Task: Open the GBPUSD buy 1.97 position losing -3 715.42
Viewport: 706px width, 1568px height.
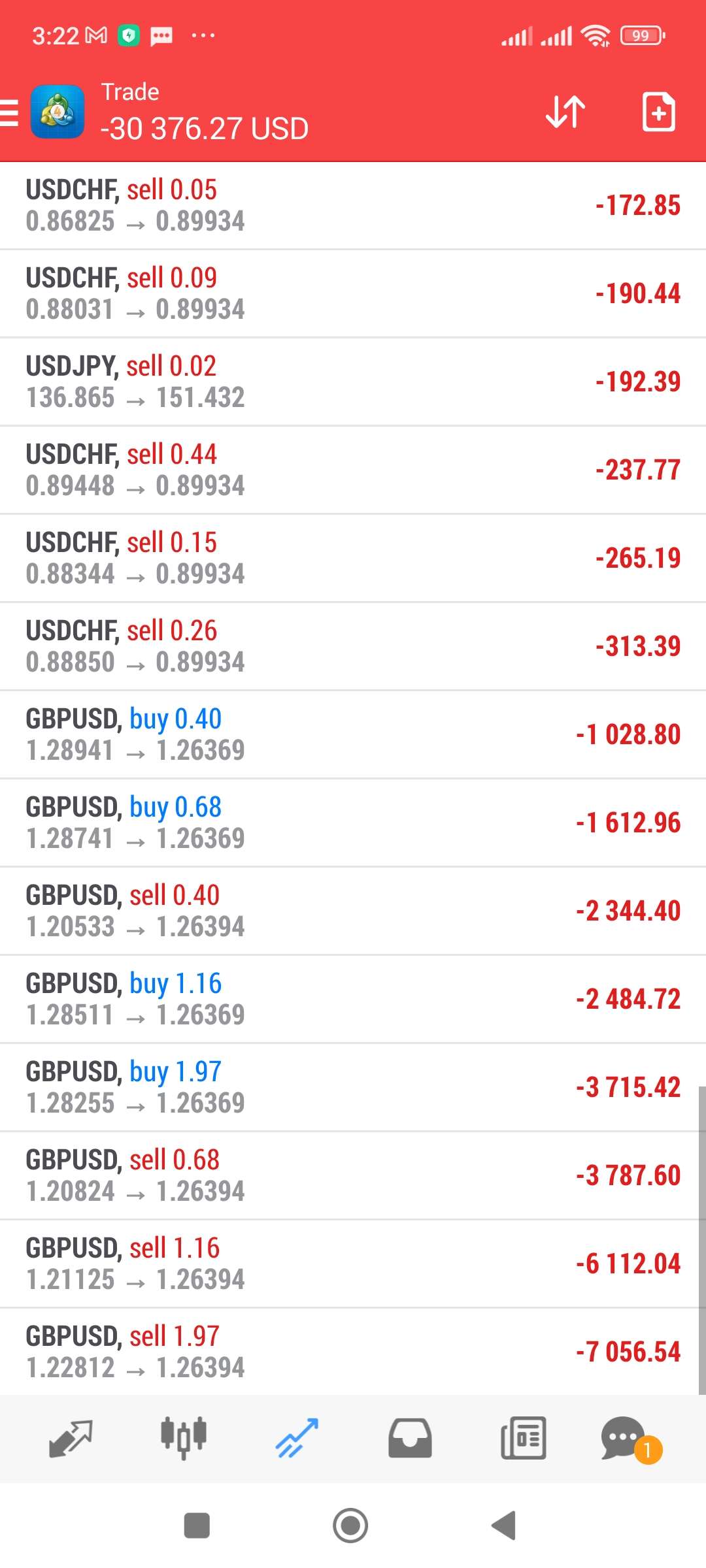Action: (x=353, y=1088)
